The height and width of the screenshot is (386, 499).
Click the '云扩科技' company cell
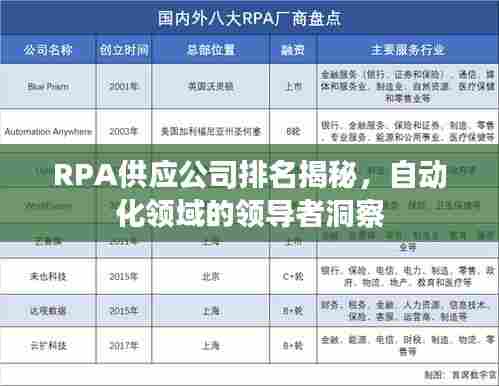pyautogui.click(x=48, y=346)
